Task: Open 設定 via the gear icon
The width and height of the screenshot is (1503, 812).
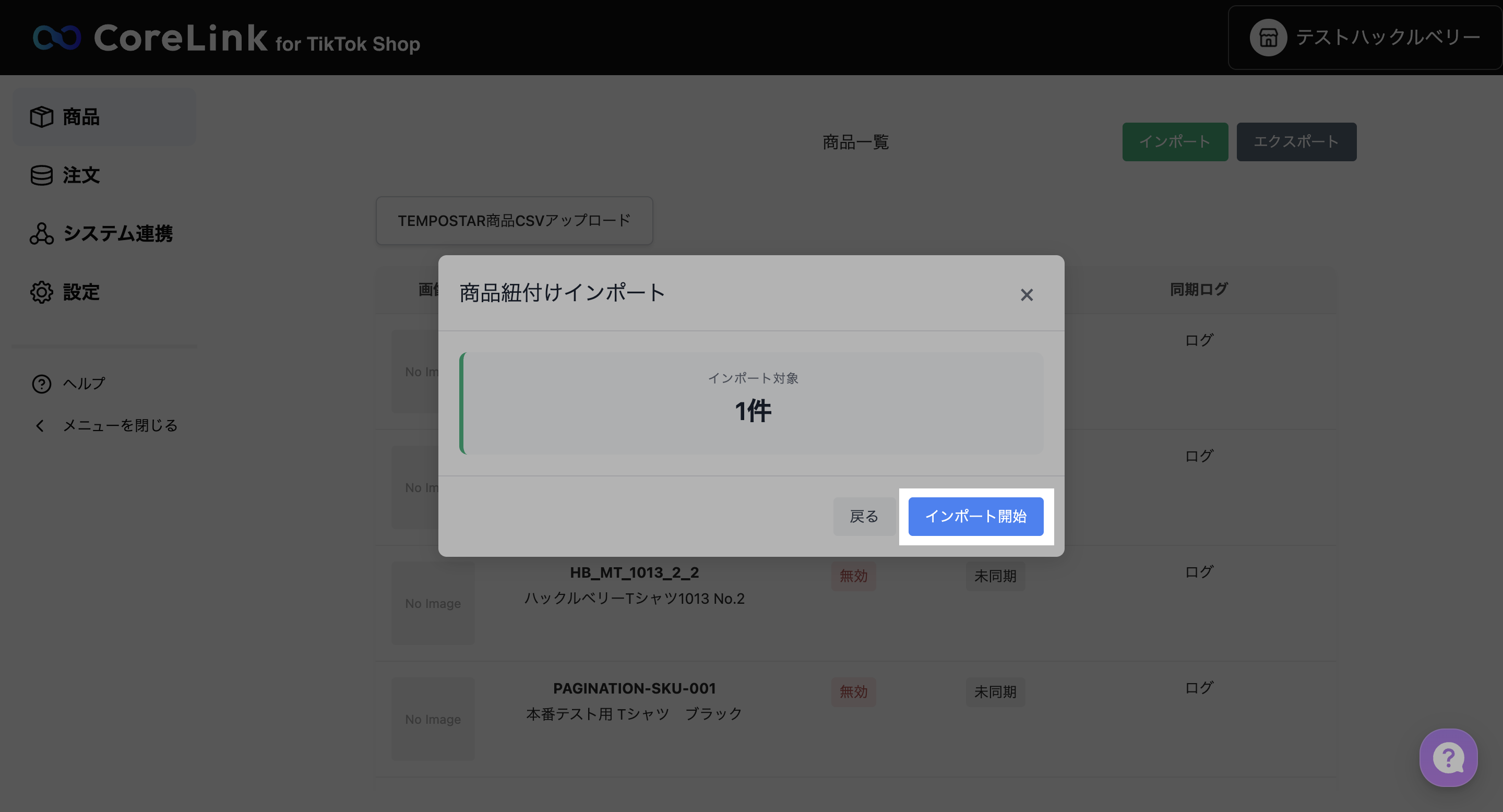Action: 41,292
